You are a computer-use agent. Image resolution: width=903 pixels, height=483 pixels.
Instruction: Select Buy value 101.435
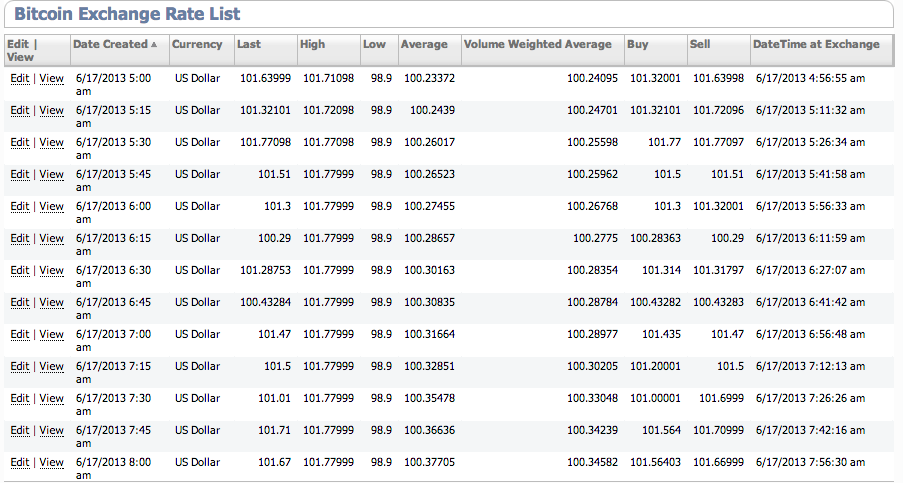662,334
